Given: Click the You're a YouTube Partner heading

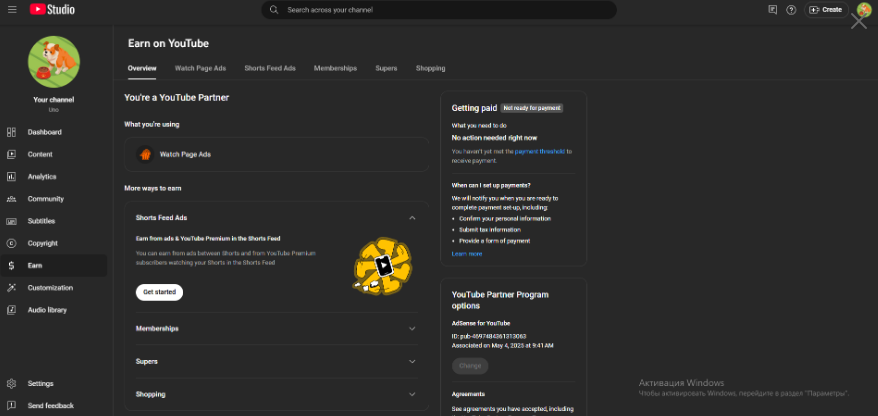Looking at the screenshot, I should (176, 97).
